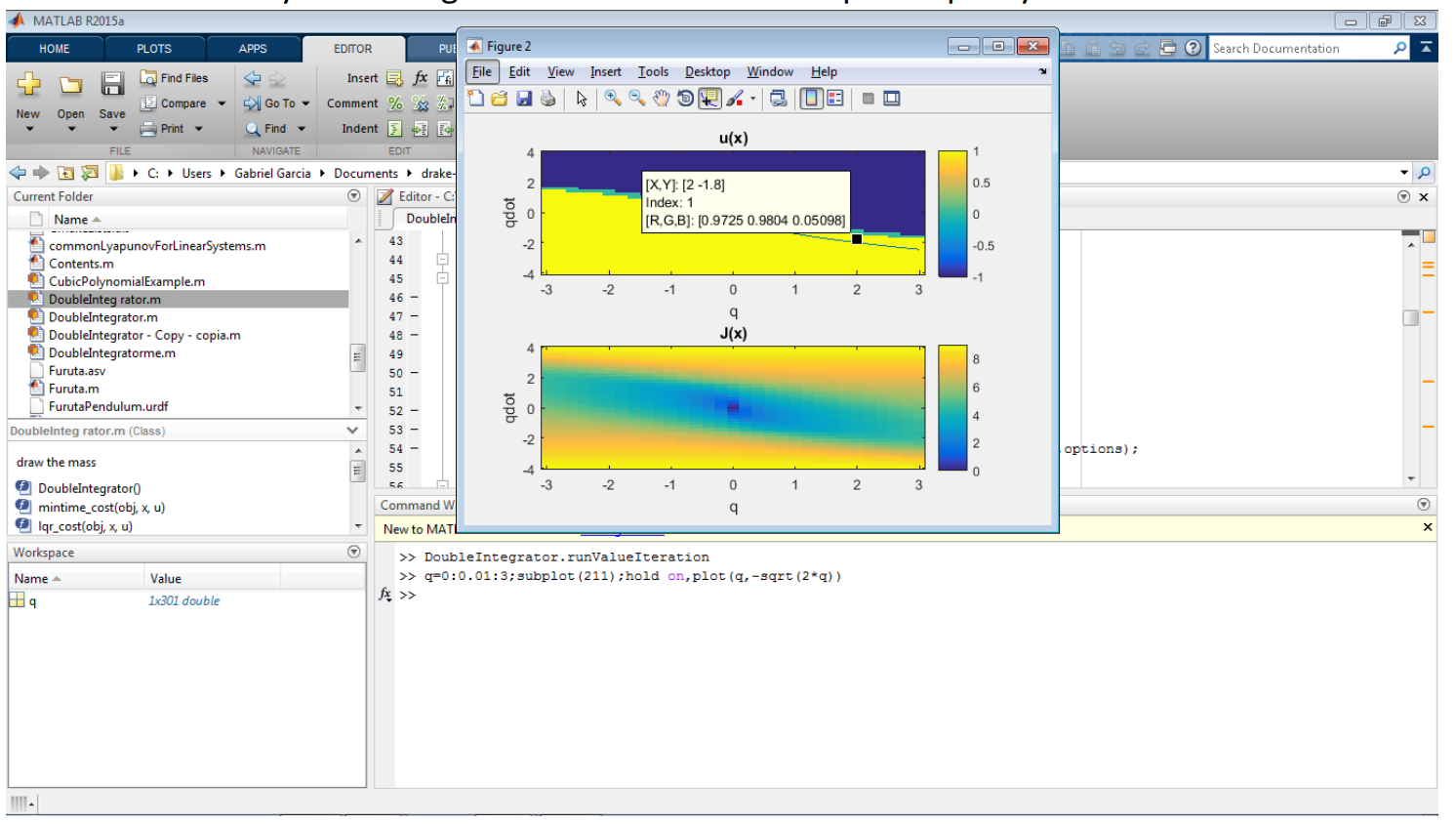Image resolution: width=1456 pixels, height=824 pixels.
Task: Click Browse for folder icon
Action: click(90, 173)
